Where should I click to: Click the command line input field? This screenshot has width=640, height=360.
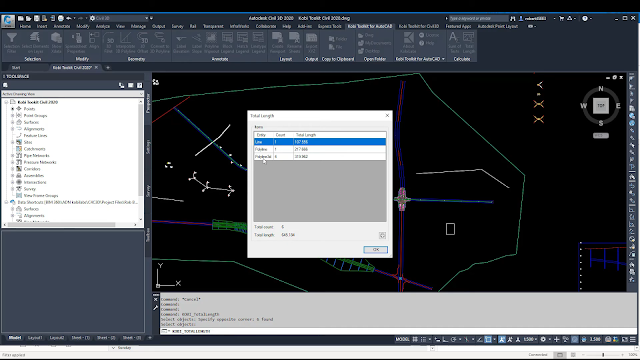click(x=398, y=331)
